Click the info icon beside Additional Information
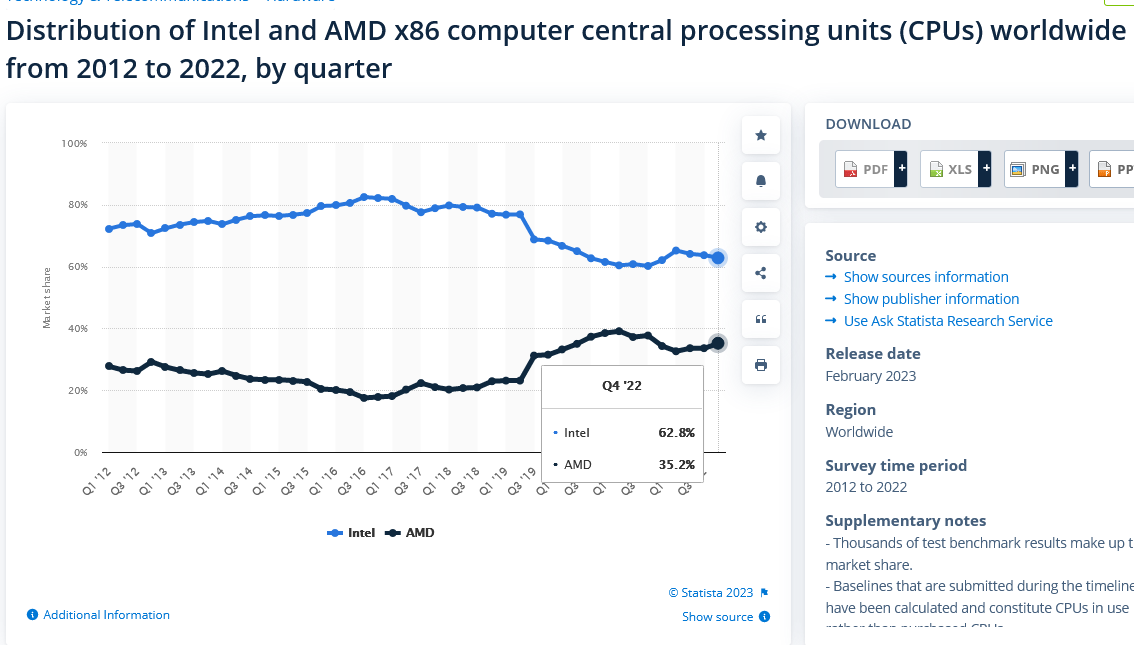The width and height of the screenshot is (1134, 645). (x=32, y=614)
